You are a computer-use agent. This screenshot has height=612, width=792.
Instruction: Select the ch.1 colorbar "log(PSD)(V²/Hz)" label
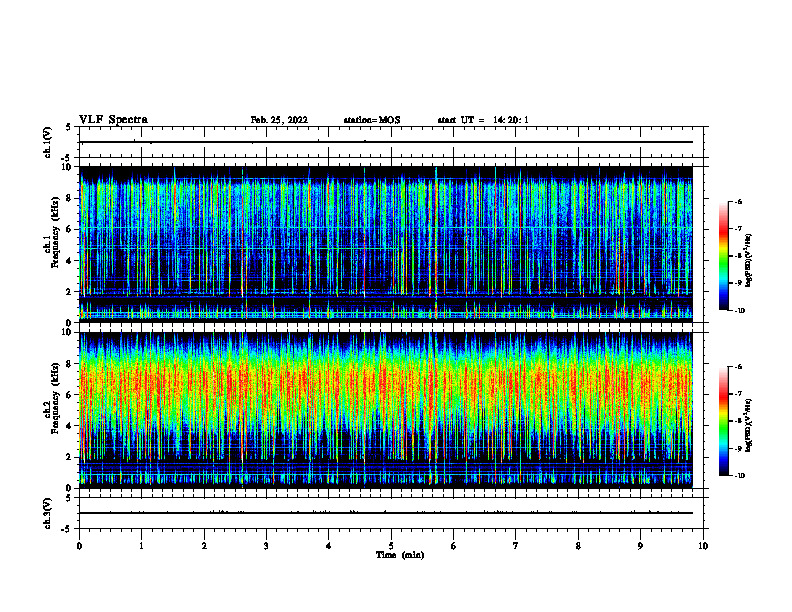[749, 261]
